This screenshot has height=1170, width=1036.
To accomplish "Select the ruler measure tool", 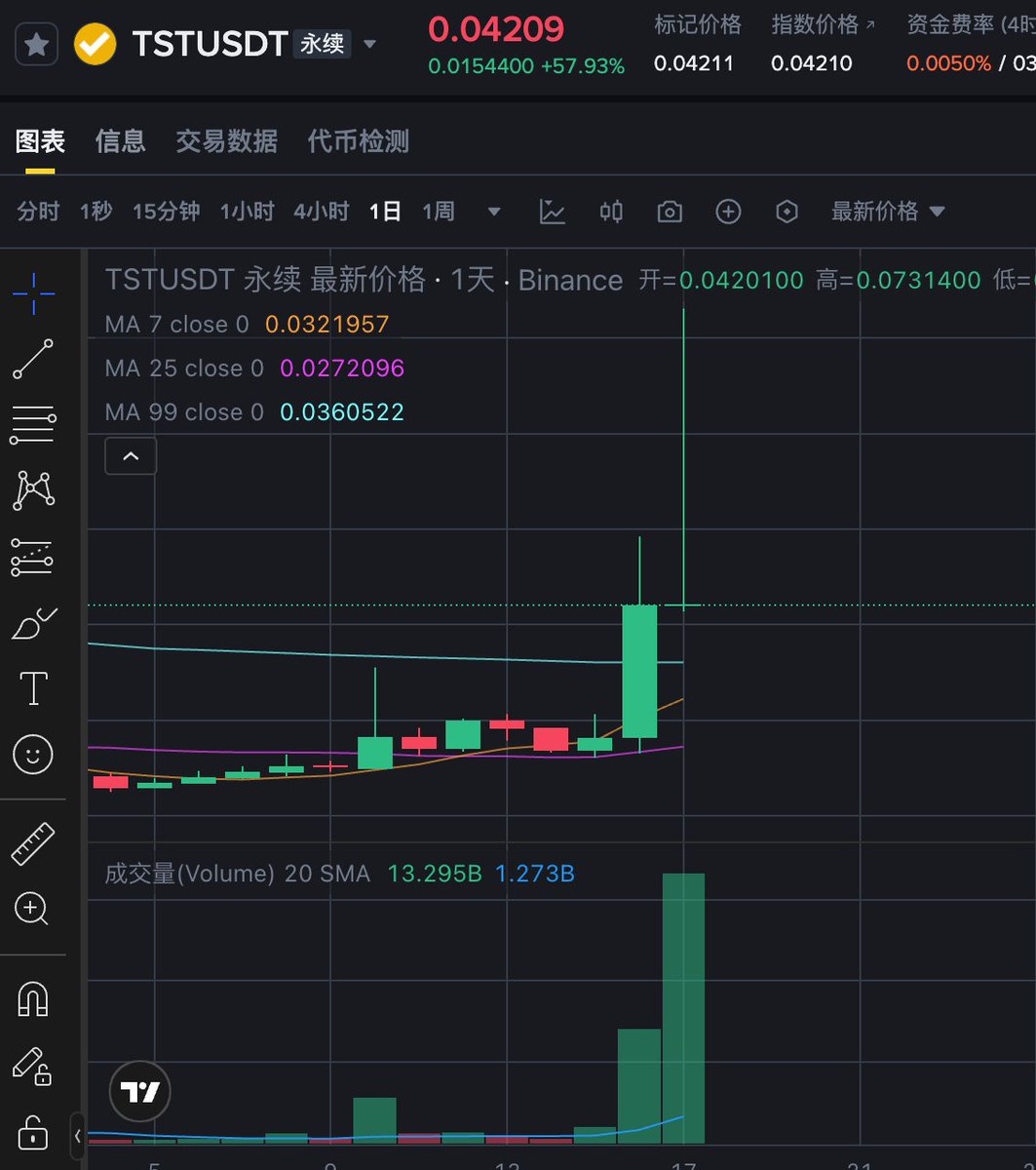I will pyautogui.click(x=33, y=844).
